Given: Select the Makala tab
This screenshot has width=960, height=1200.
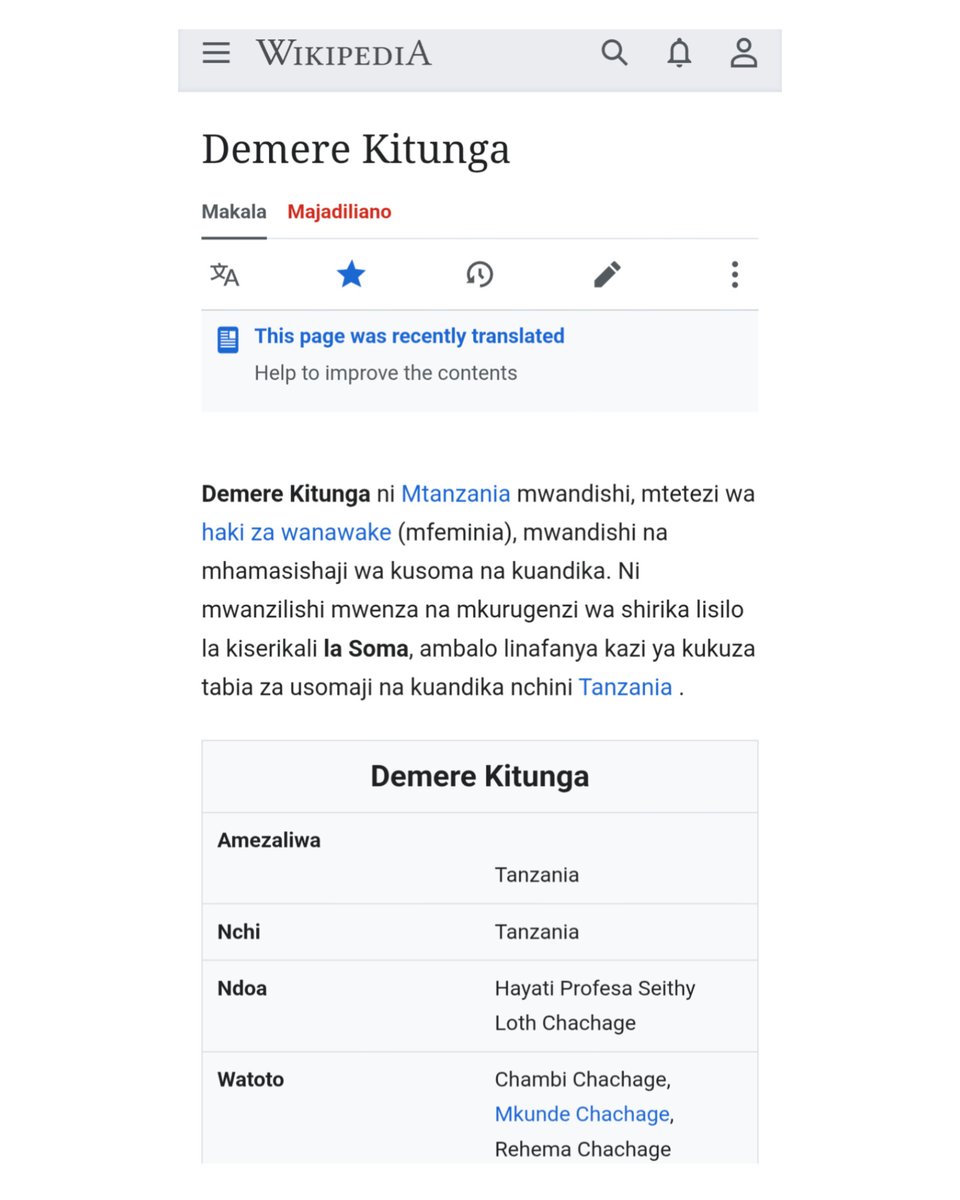Looking at the screenshot, I should coord(233,212).
